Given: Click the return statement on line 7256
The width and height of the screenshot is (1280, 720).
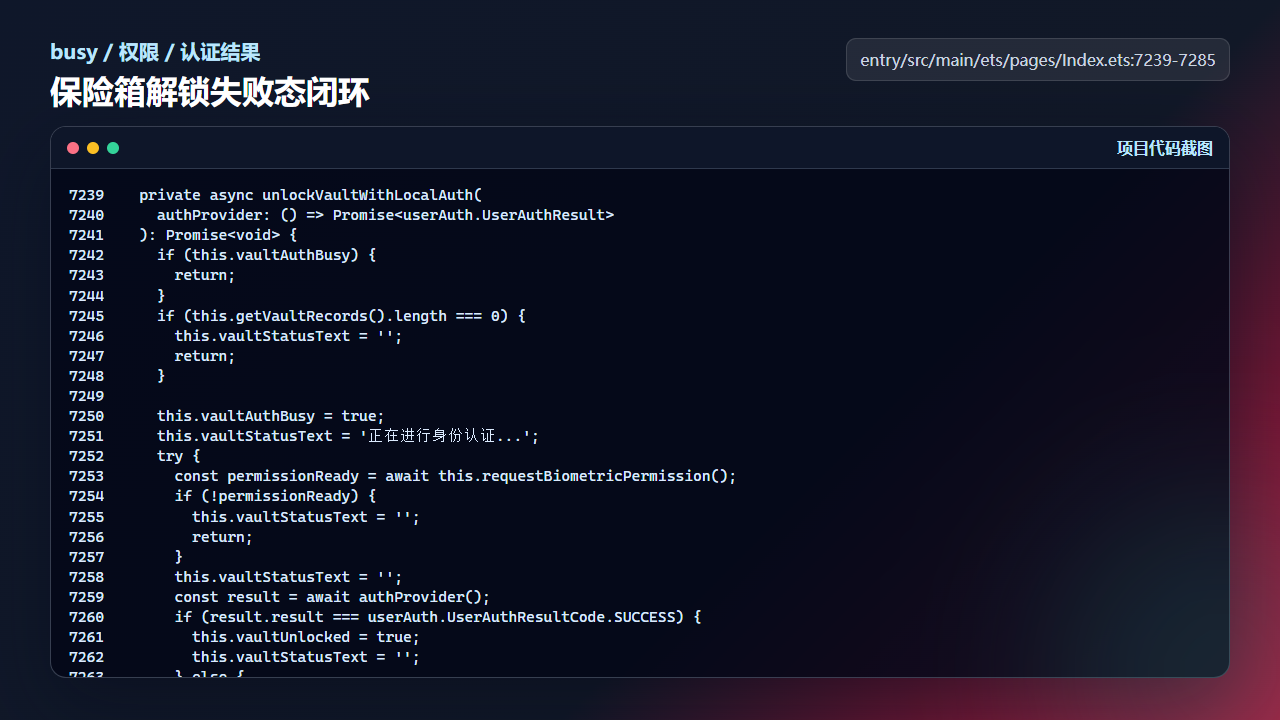Looking at the screenshot, I should coord(223,536).
